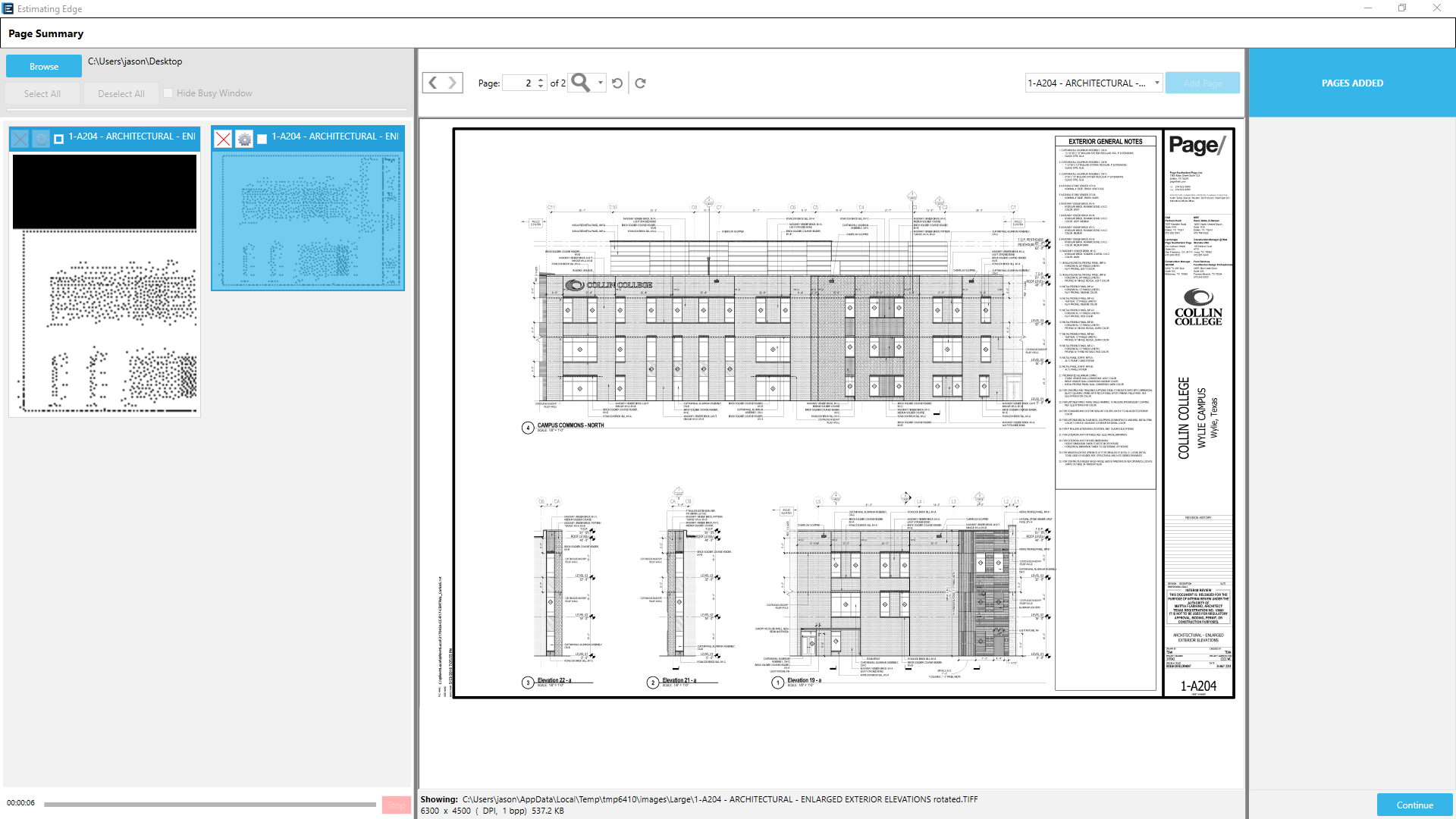
Task: Decrease page number with down stepper
Action: [541, 86]
